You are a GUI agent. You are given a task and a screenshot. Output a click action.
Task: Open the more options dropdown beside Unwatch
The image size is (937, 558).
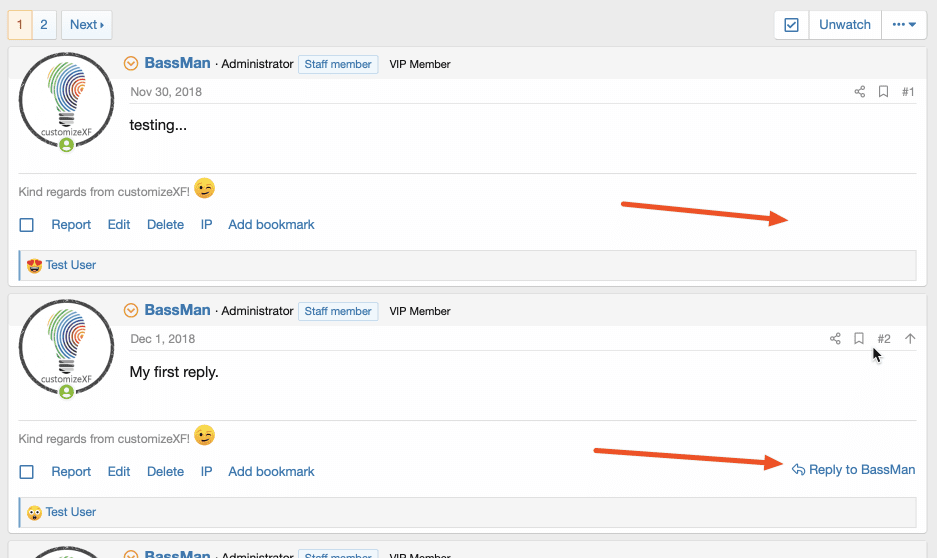point(904,25)
